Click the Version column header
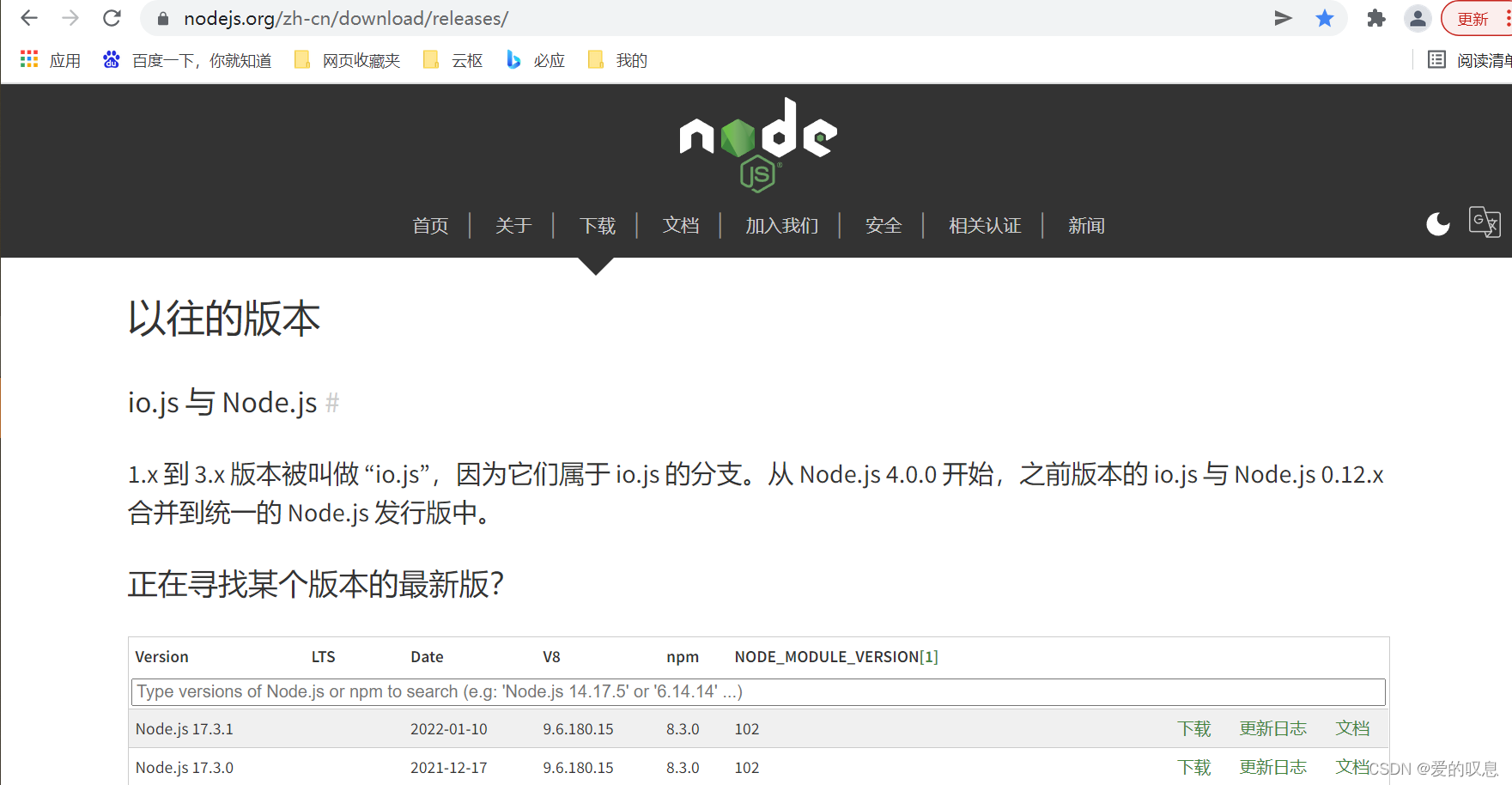 click(x=161, y=657)
